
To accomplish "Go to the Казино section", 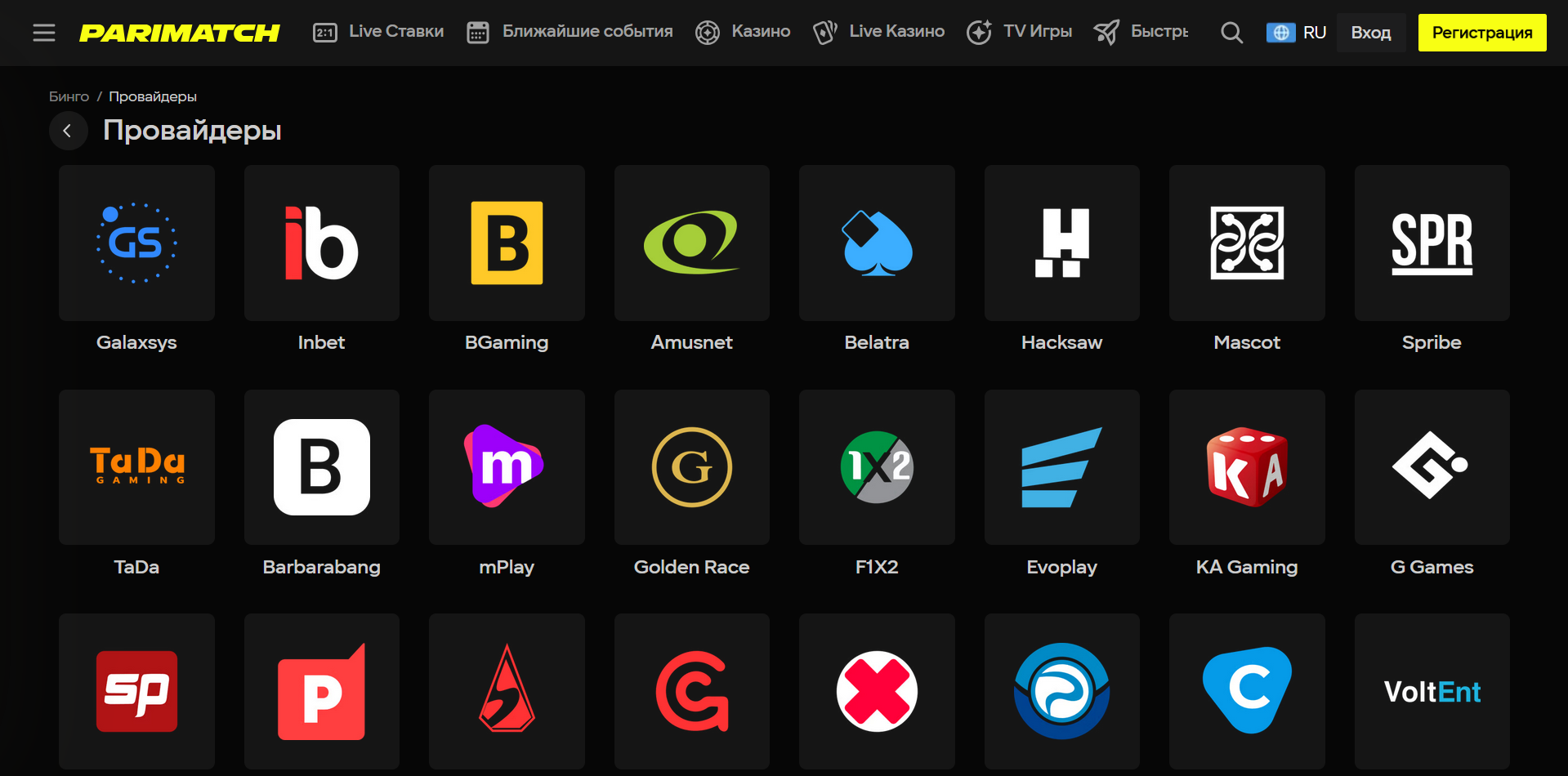I will (x=744, y=32).
